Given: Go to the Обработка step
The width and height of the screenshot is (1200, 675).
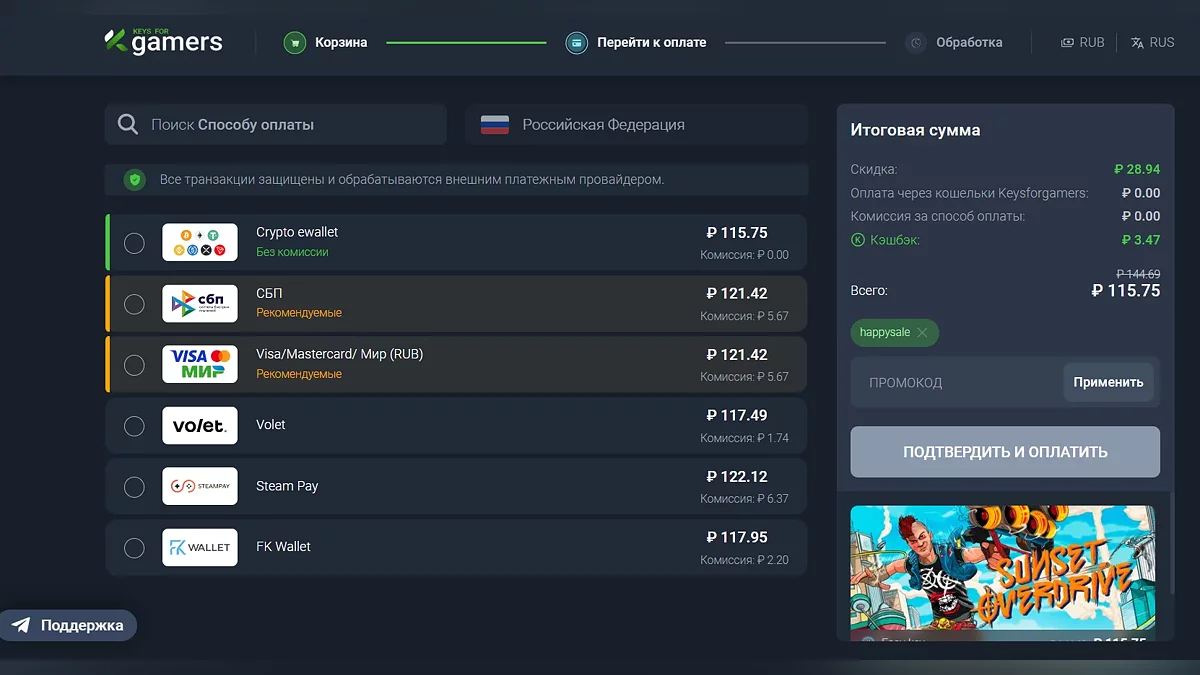Looking at the screenshot, I should 968,43.
